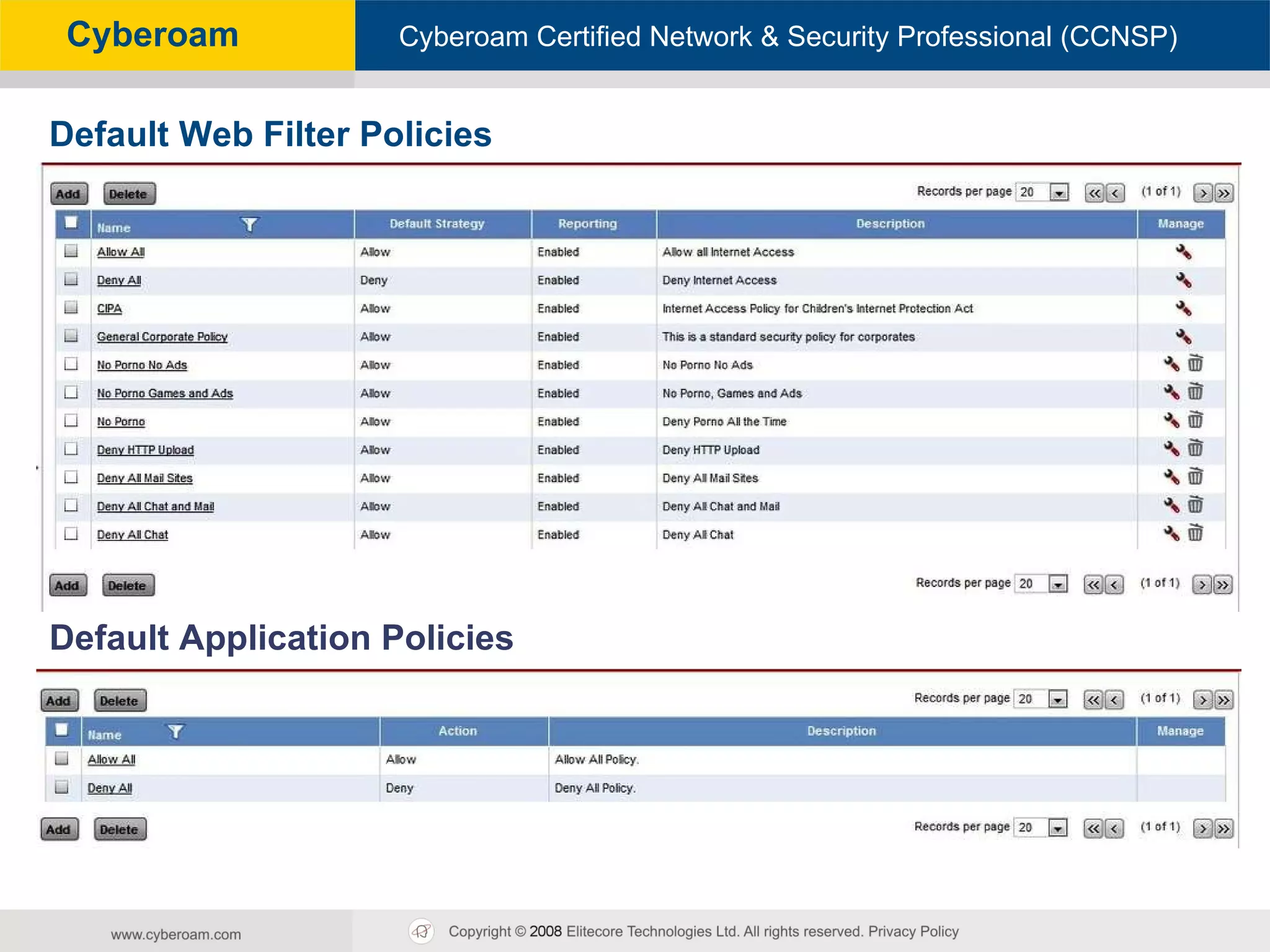Image resolution: width=1270 pixels, height=952 pixels.
Task: Toggle select-all checkbox in application policies header
Action: pyautogui.click(x=61, y=729)
